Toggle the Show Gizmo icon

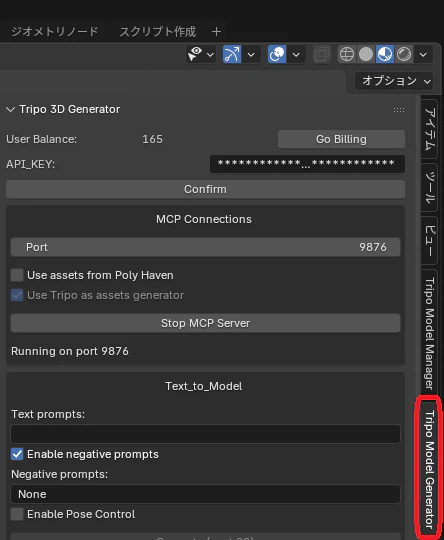232,54
